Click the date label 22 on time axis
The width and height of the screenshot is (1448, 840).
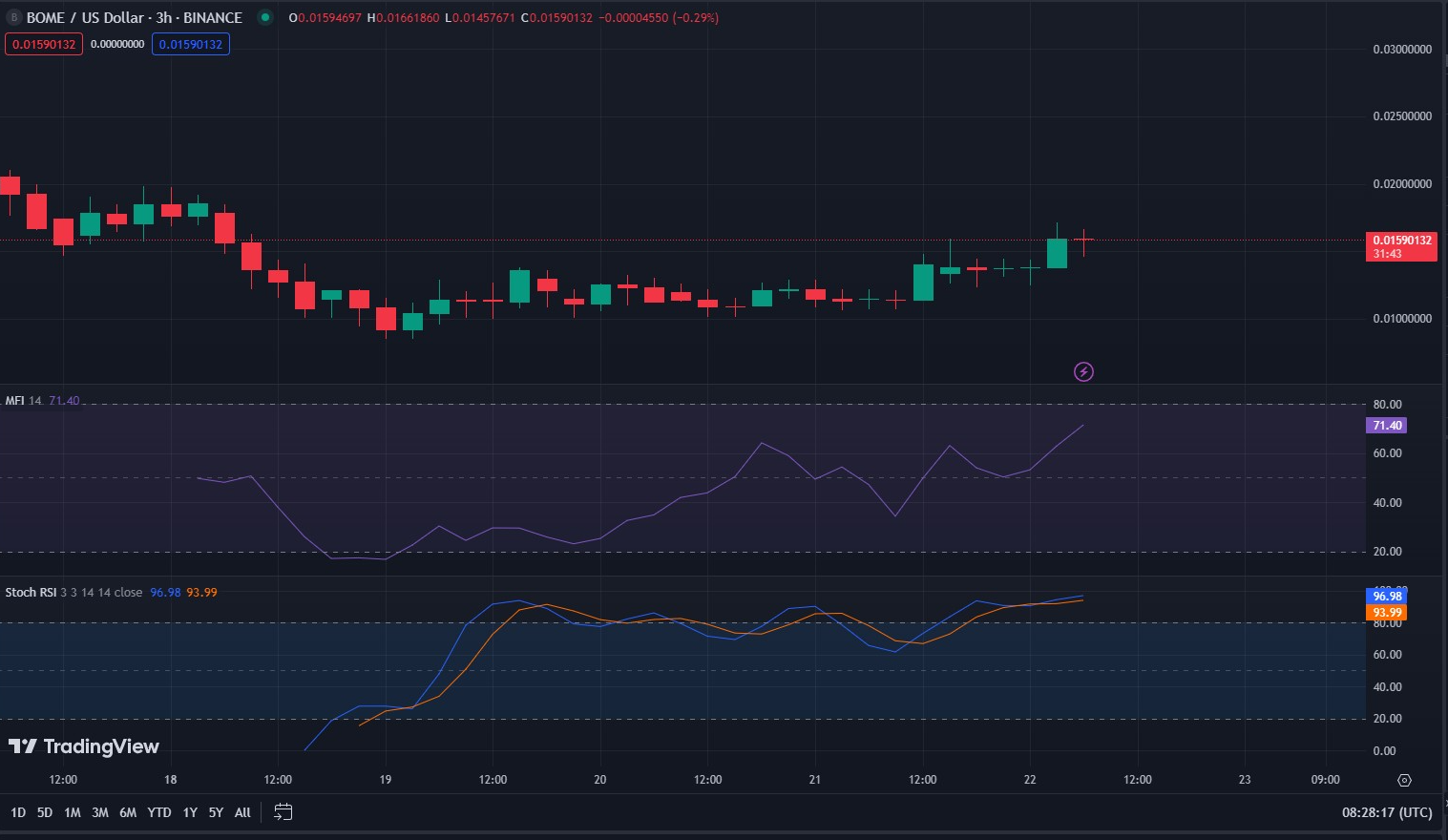tap(1030, 780)
